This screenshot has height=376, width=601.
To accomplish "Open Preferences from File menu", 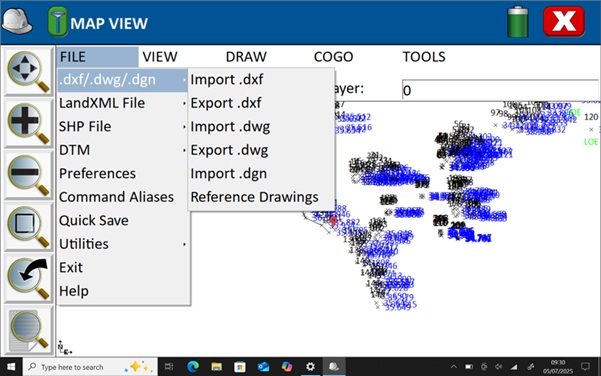I will [123, 173].
